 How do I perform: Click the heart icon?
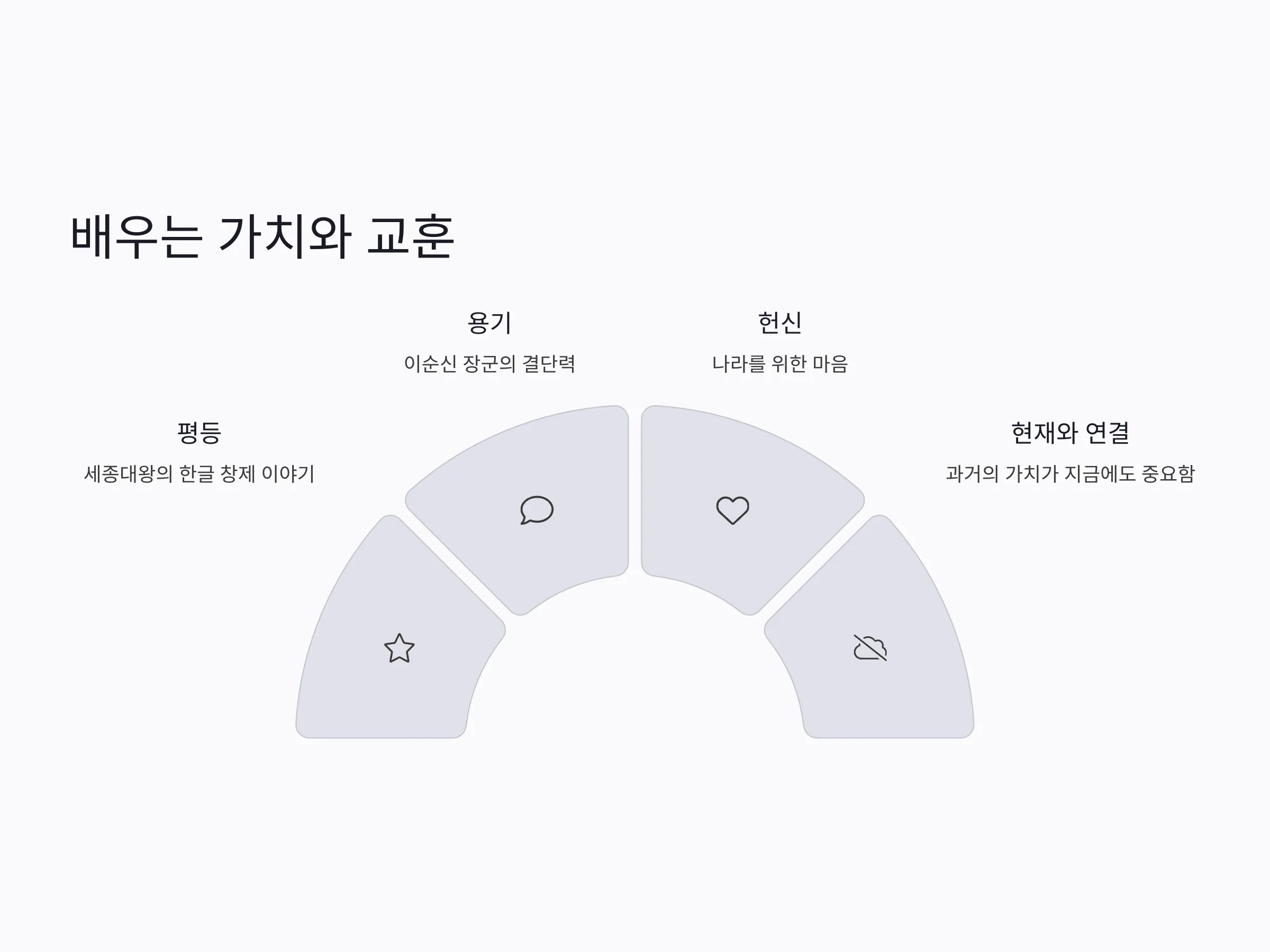point(732,509)
